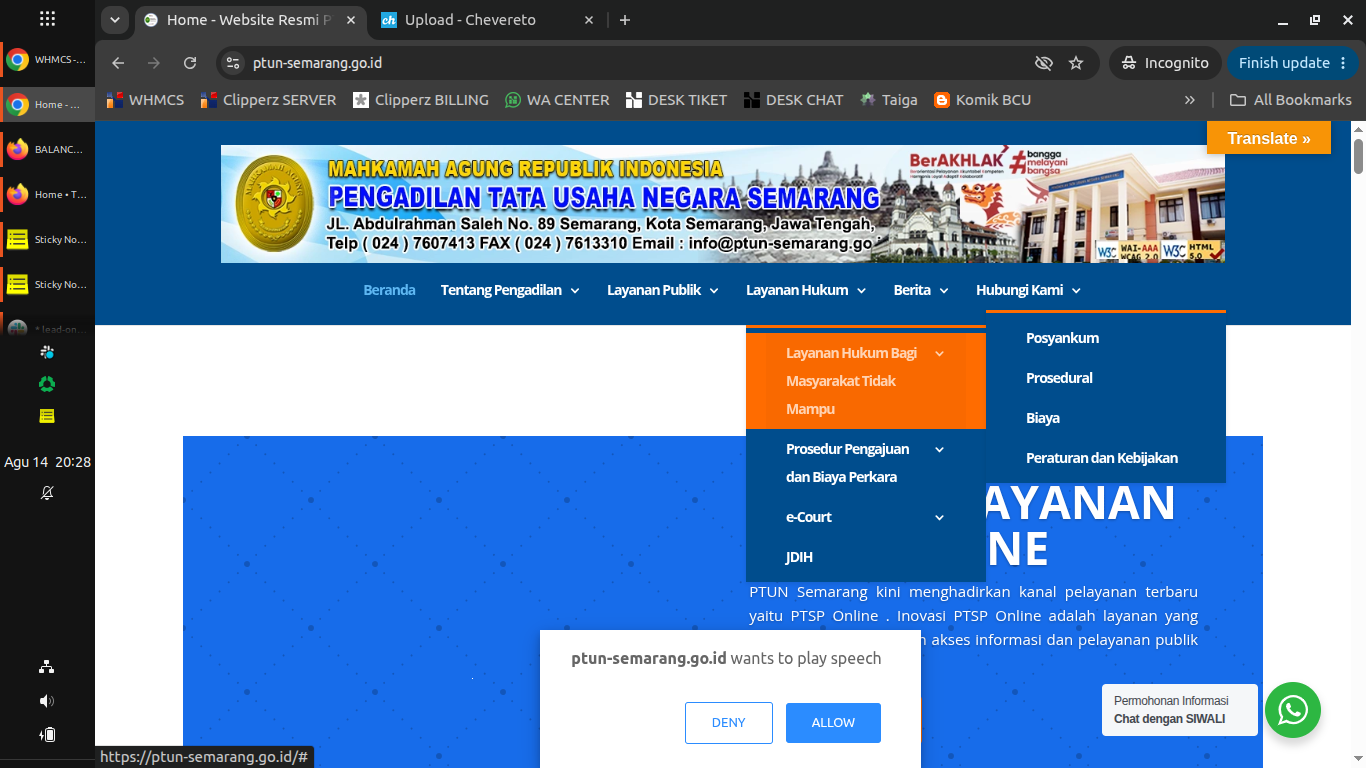Open the yellow sticky notes tray icon
1366x768 pixels.
pos(47,416)
